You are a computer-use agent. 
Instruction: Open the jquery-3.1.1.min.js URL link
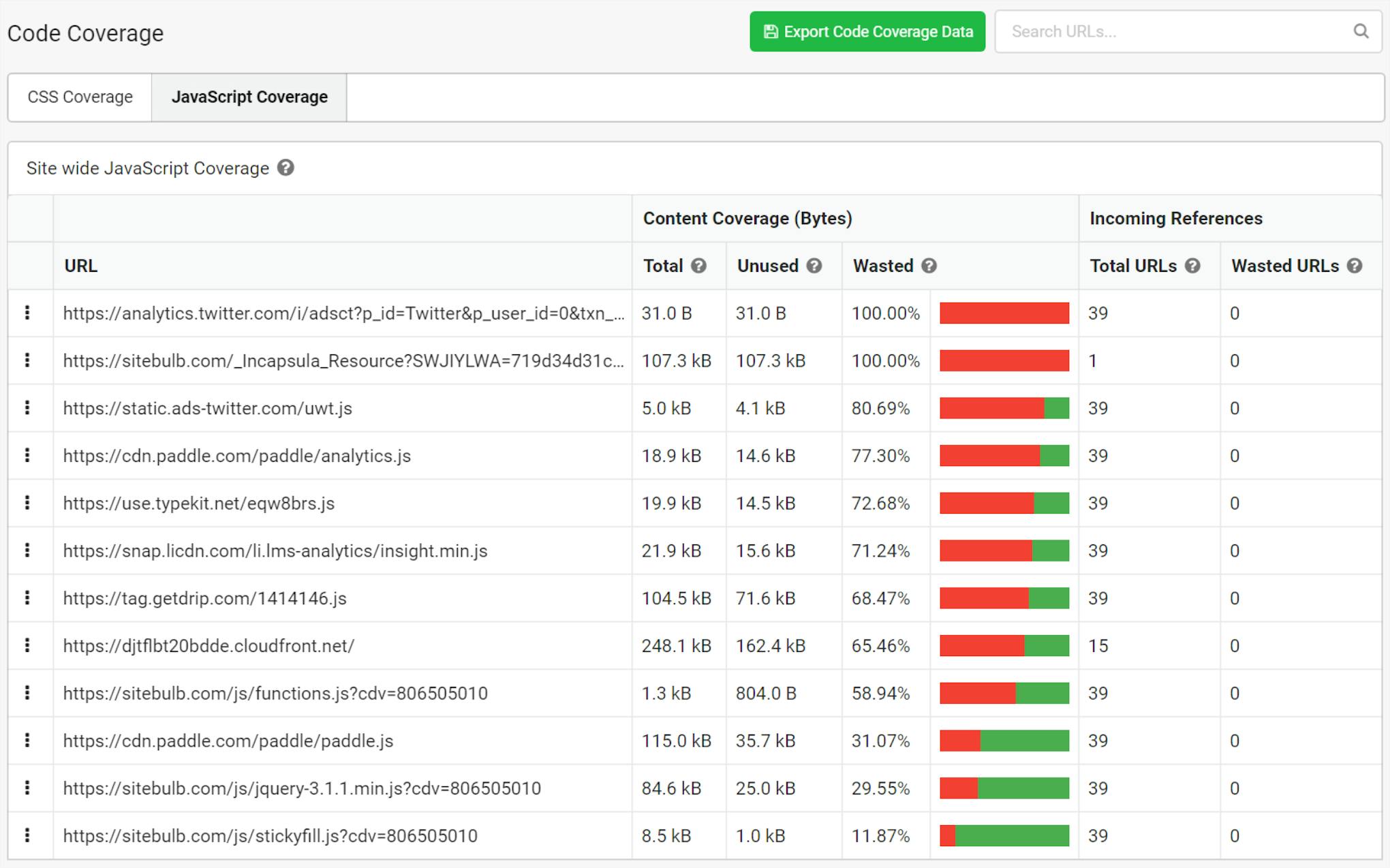302,788
